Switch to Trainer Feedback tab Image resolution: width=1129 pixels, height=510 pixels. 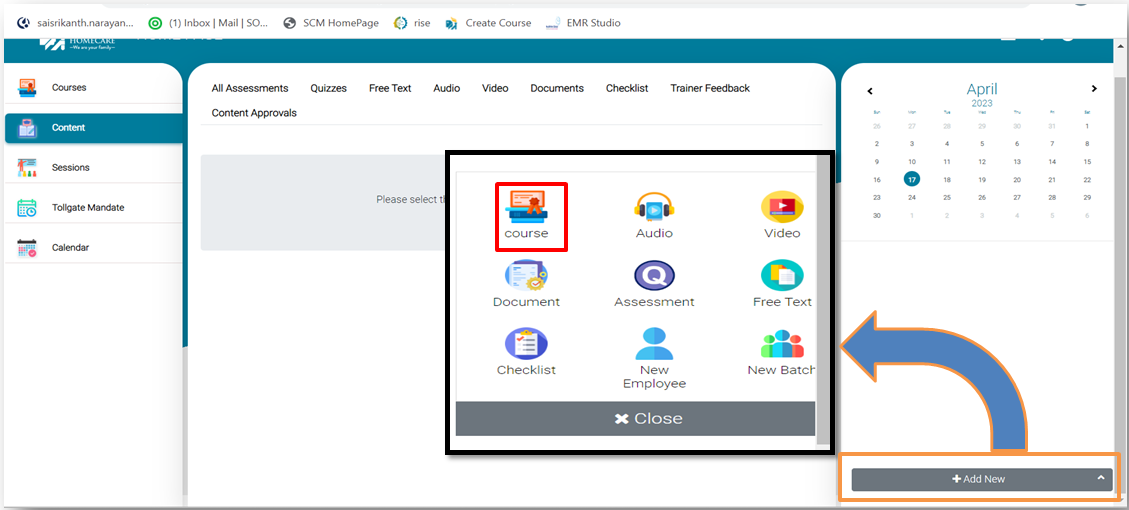point(709,88)
